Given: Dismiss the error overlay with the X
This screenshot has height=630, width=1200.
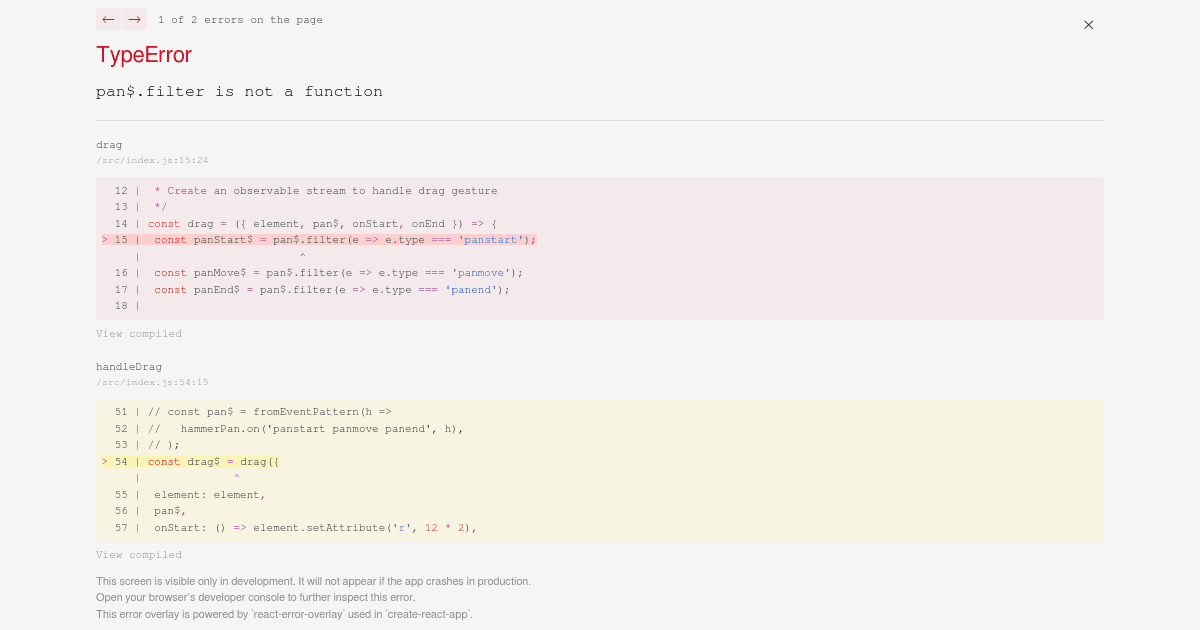Looking at the screenshot, I should [1088, 24].
